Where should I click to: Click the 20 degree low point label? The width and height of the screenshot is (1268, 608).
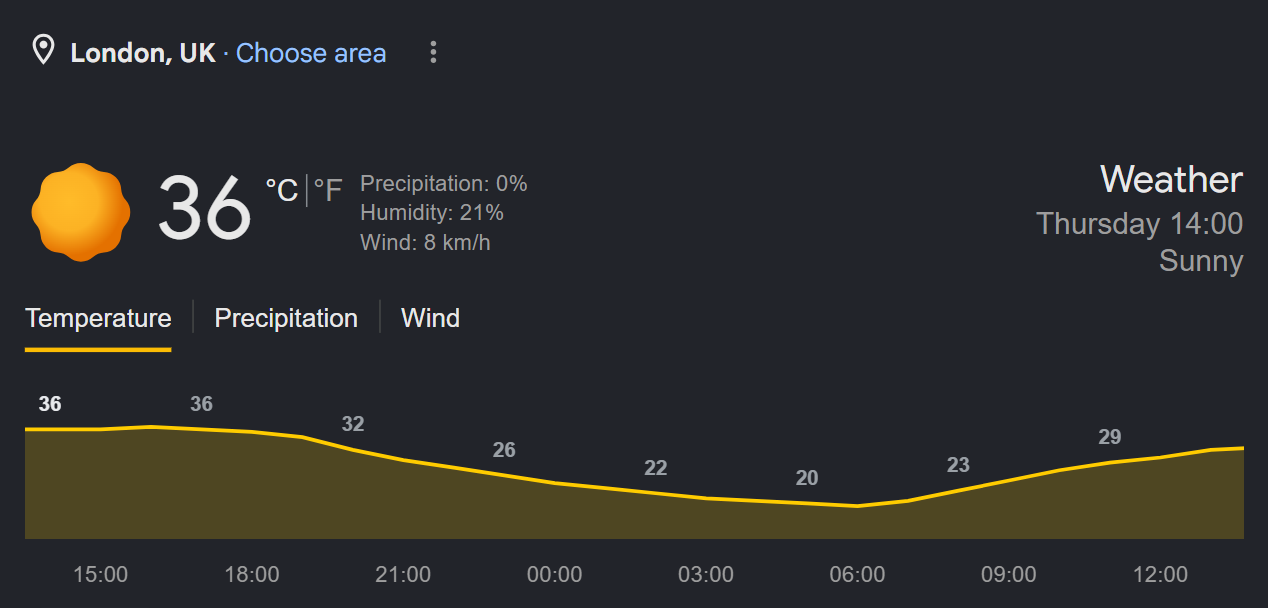pos(807,478)
